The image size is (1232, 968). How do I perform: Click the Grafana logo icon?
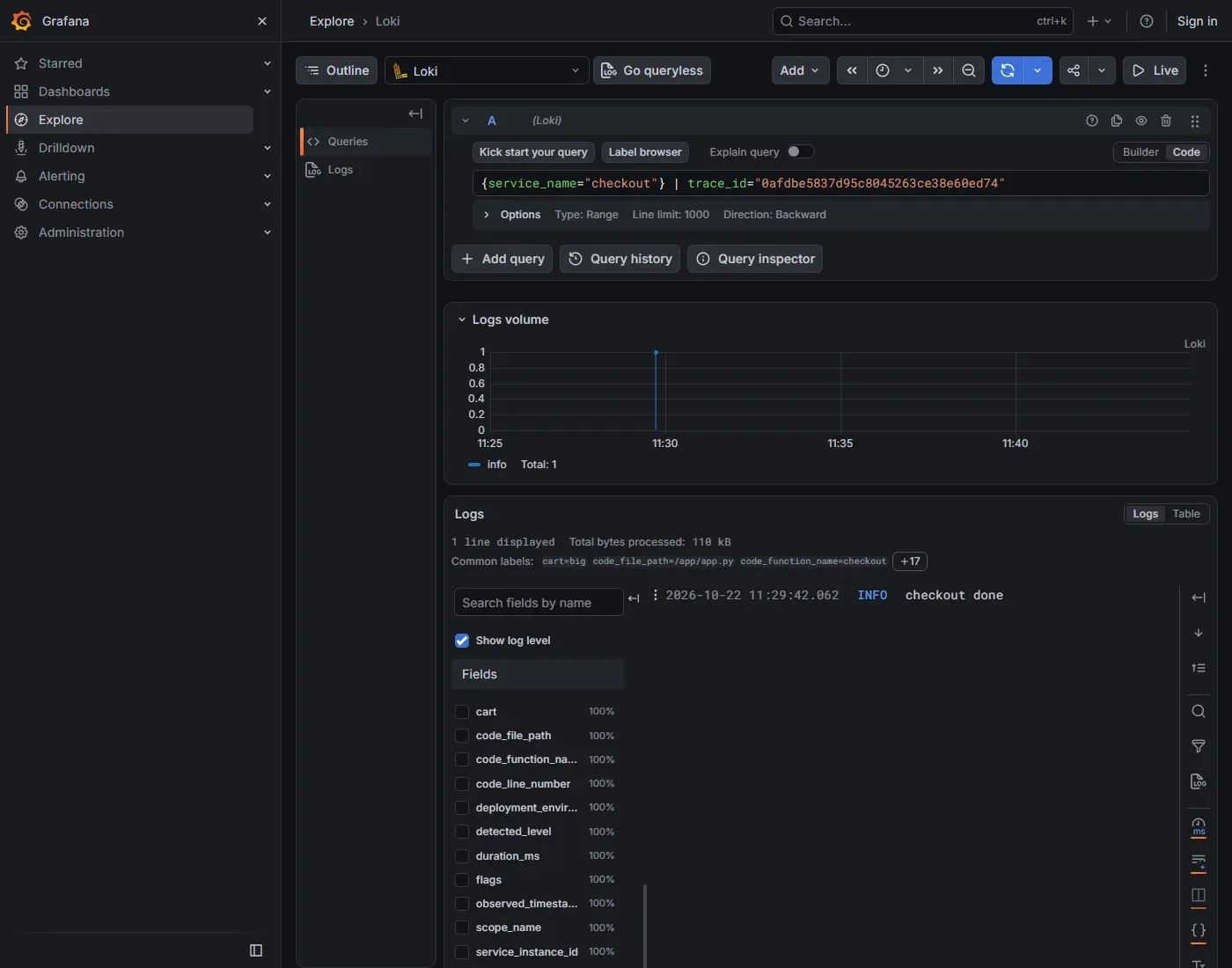click(x=21, y=21)
